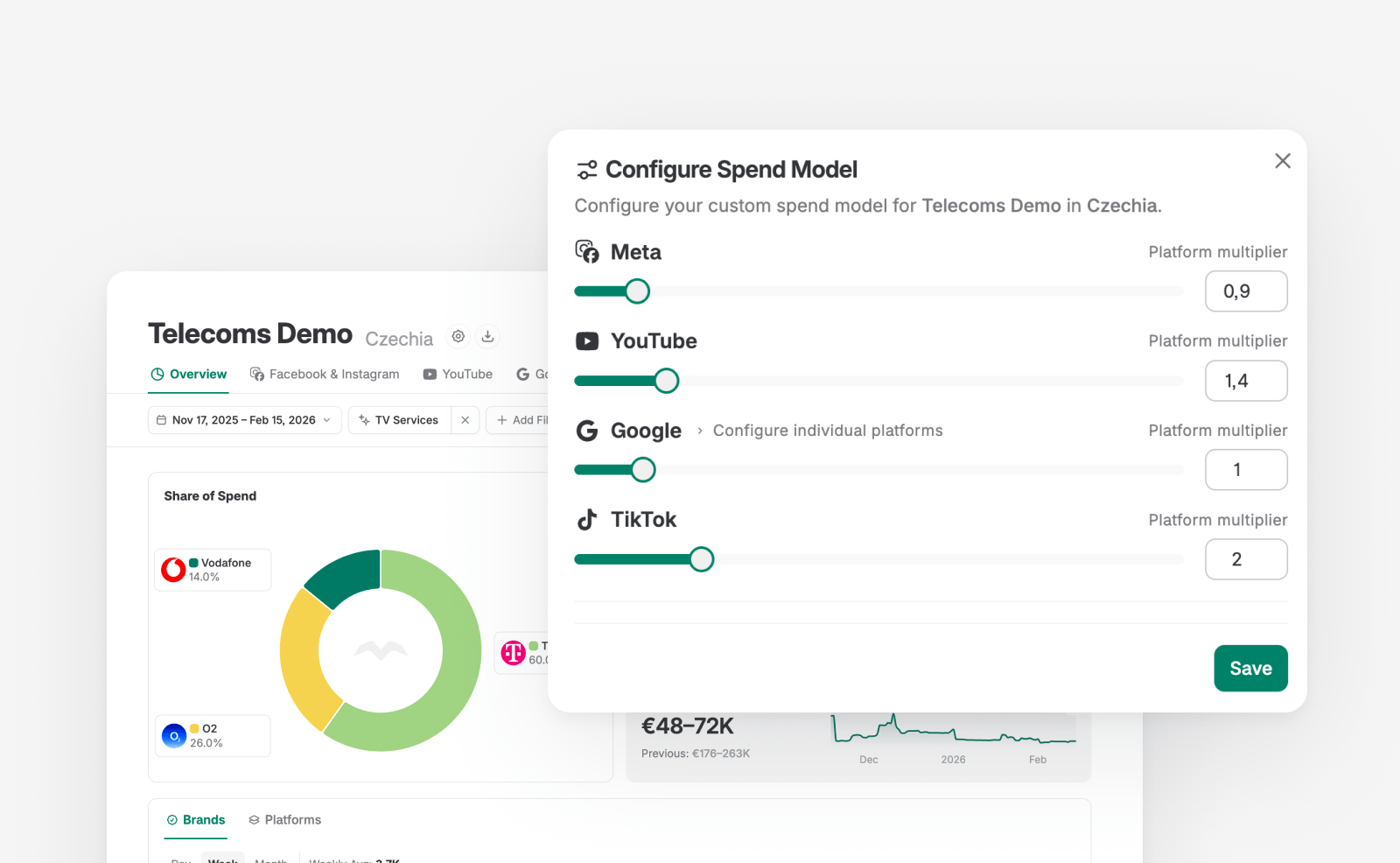This screenshot has height=863, width=1400.
Task: Focus the Meta platform multiplier input
Action: pos(1246,291)
